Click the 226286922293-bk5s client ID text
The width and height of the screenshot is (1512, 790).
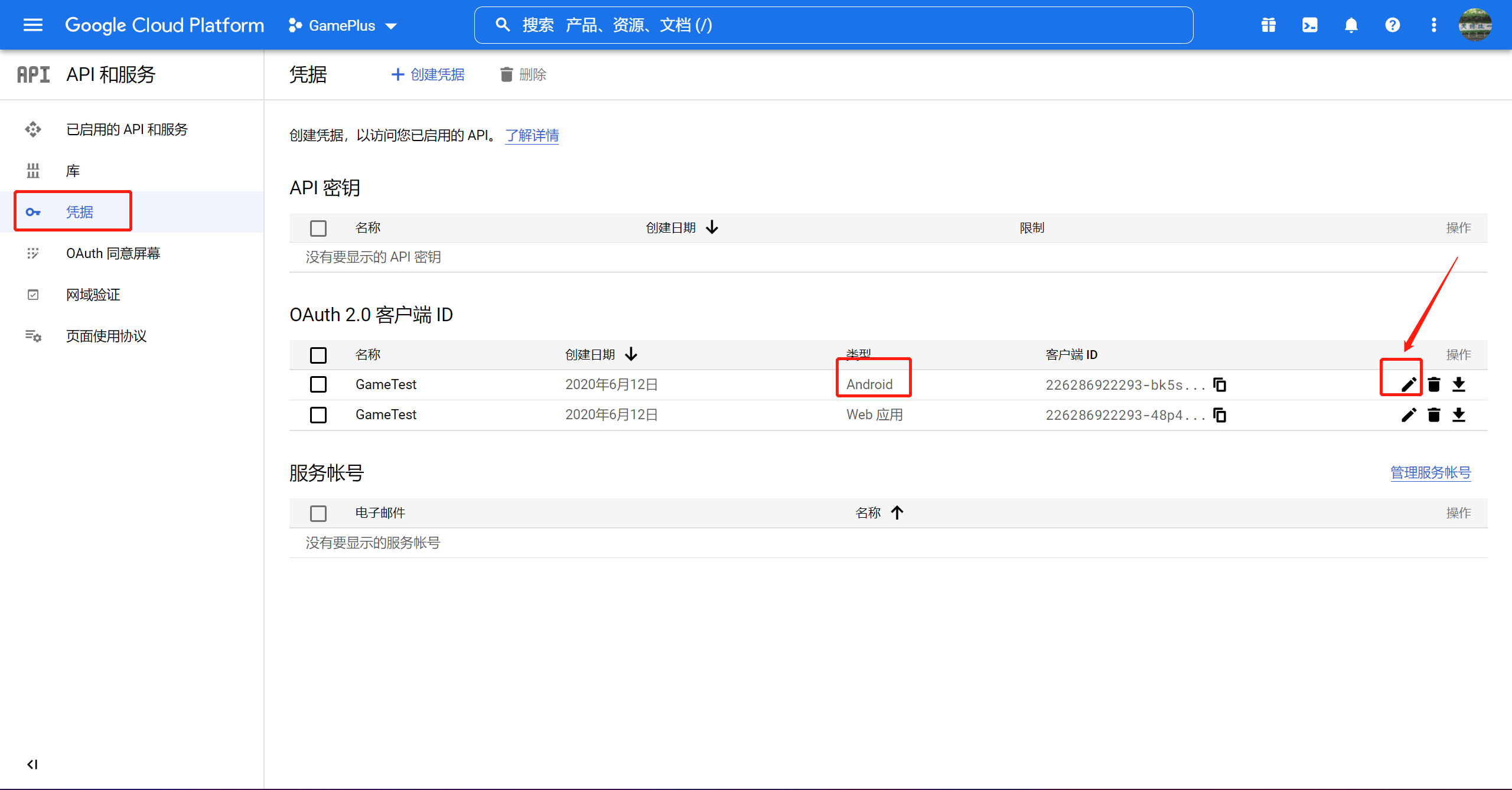pyautogui.click(x=1125, y=384)
